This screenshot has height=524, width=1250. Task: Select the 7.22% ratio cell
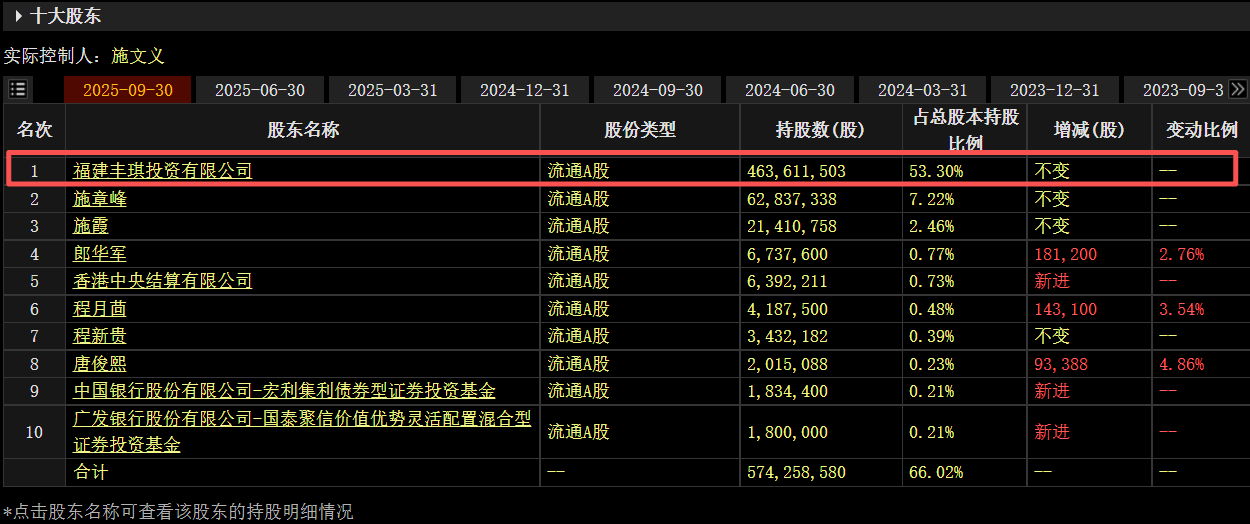[x=932, y=199]
